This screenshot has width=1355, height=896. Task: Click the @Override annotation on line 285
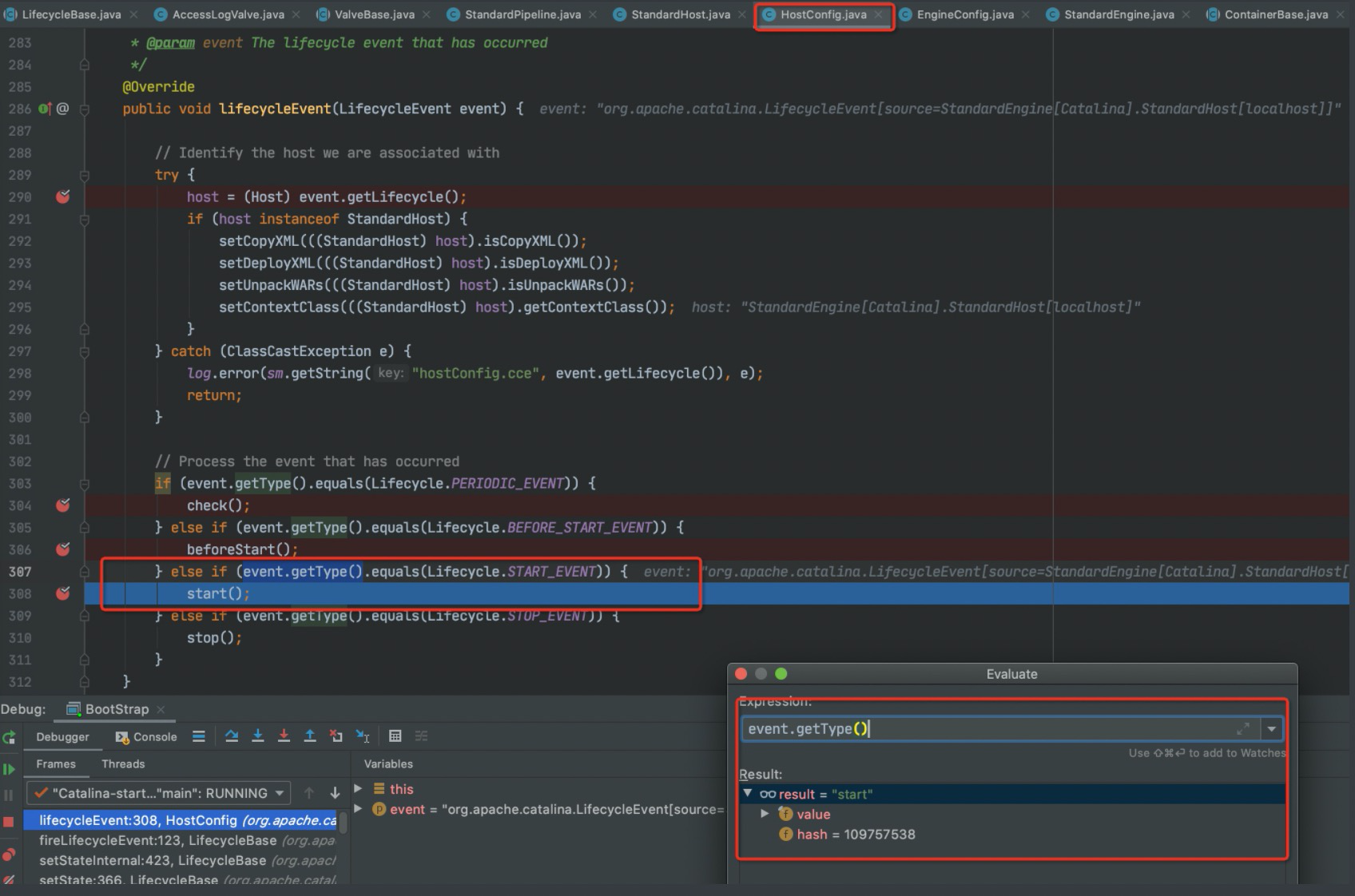tap(158, 86)
